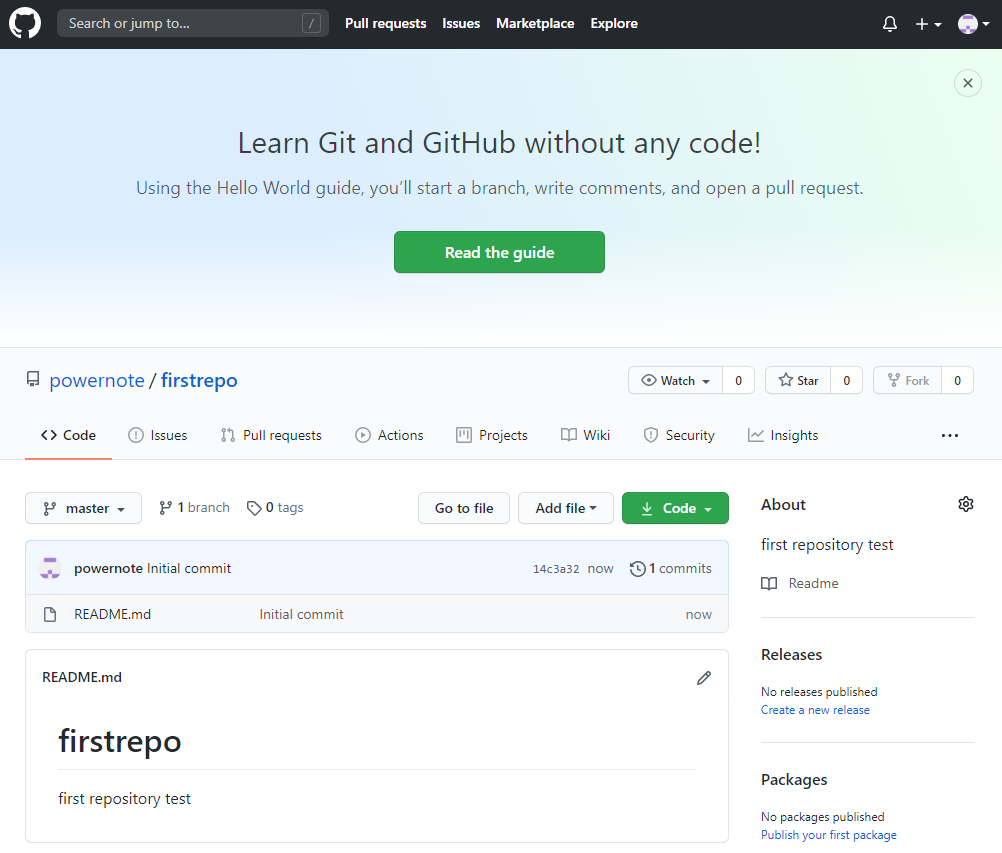This screenshot has height=853, width=1002.
Task: Open the Initial commit message in header row
Action: point(189,568)
